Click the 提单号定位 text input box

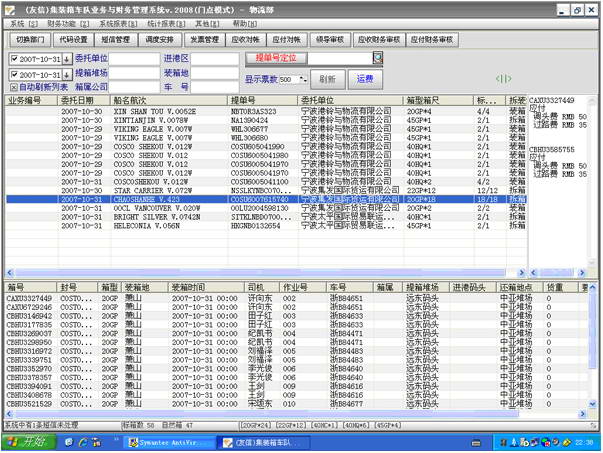[x=340, y=58]
